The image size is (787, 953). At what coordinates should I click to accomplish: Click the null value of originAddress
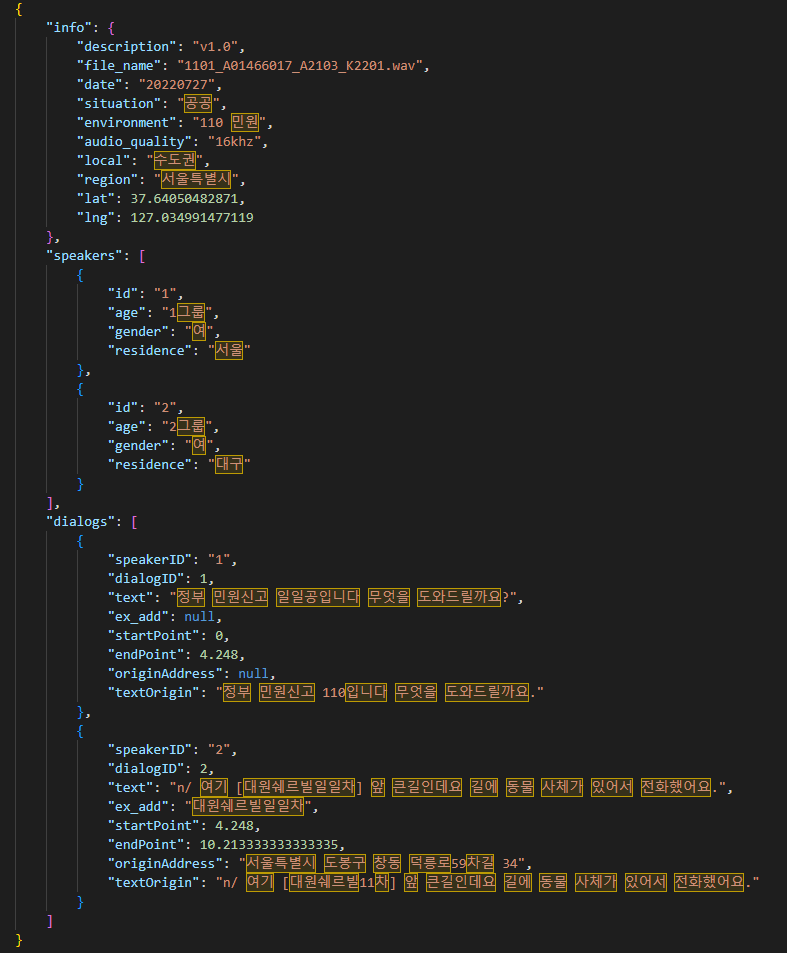click(255, 673)
